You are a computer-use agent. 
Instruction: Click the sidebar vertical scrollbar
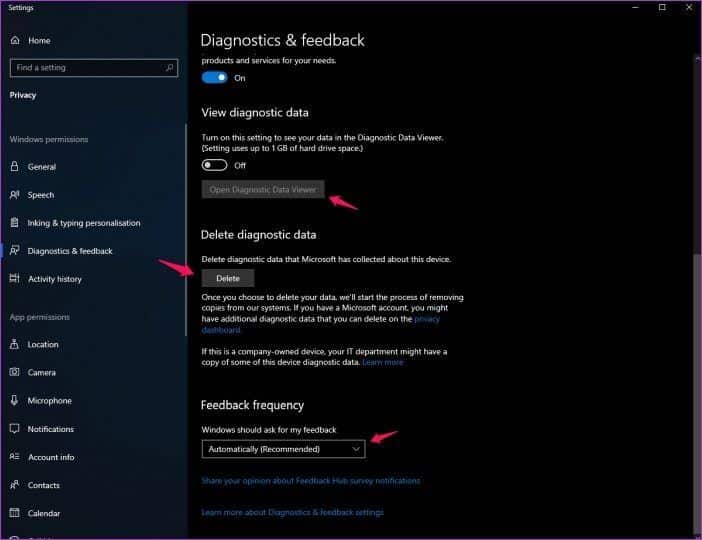[186, 229]
